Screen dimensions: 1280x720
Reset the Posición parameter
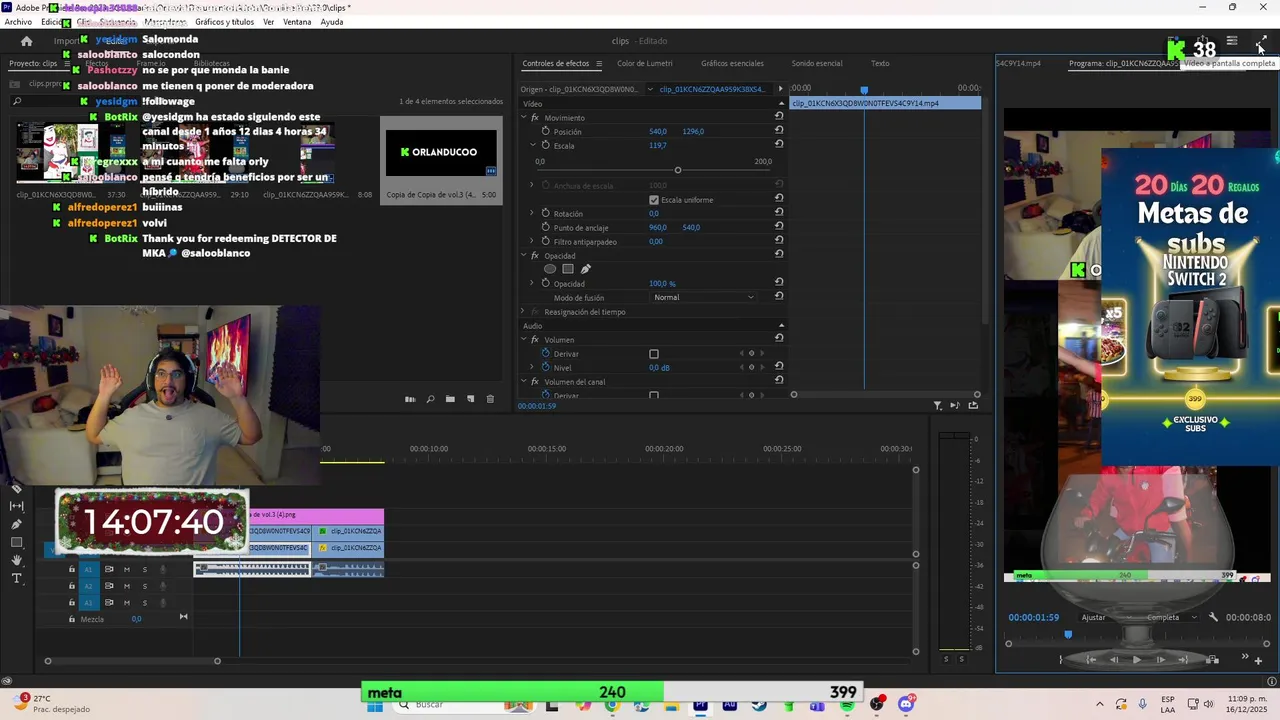click(x=779, y=131)
